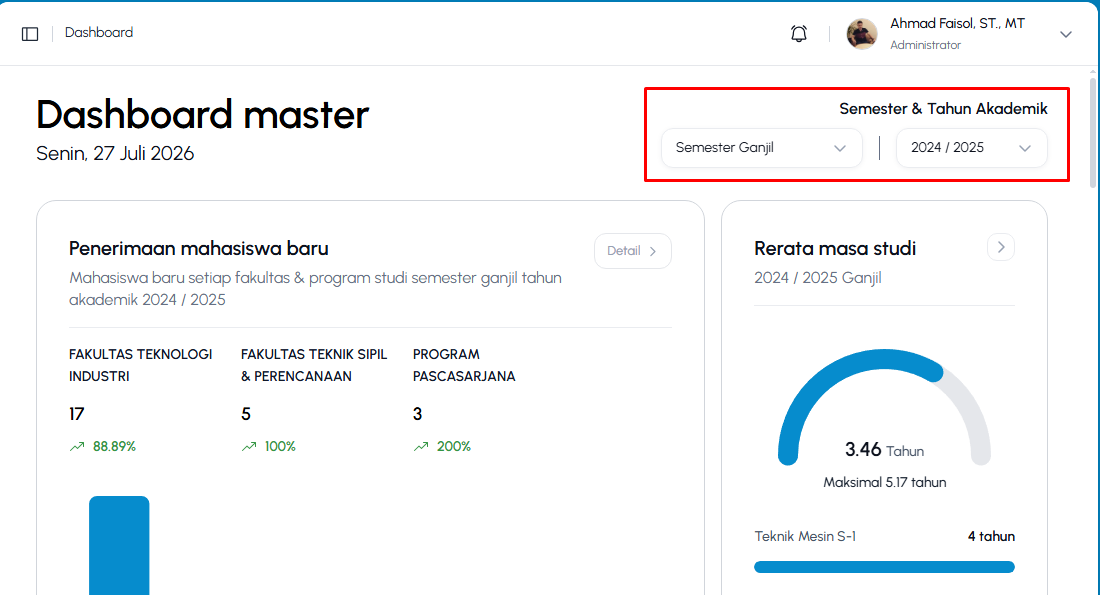Click the Detail button
The height and width of the screenshot is (595, 1100).
632,250
